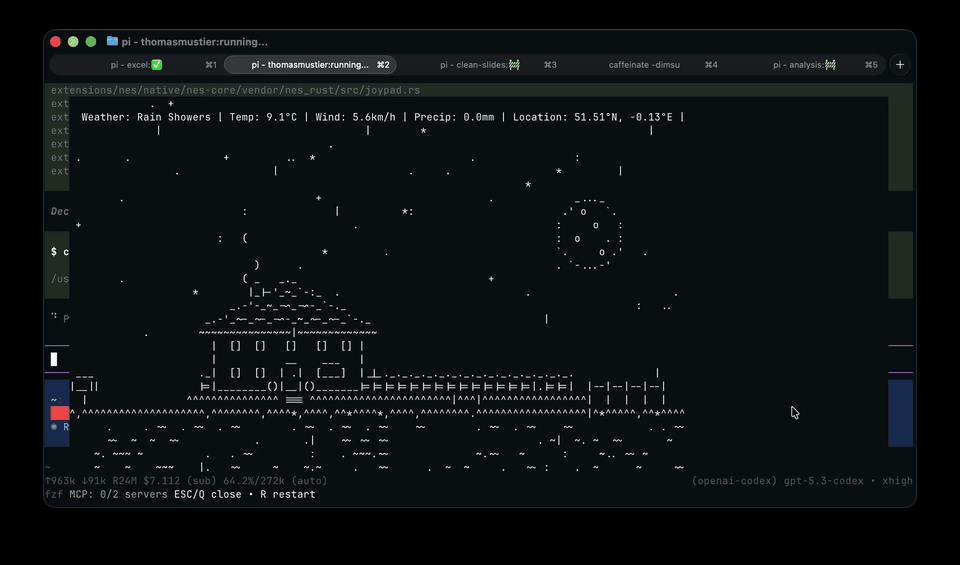
Task: Click the construction icon on analysis tab
Action: [x=830, y=65]
